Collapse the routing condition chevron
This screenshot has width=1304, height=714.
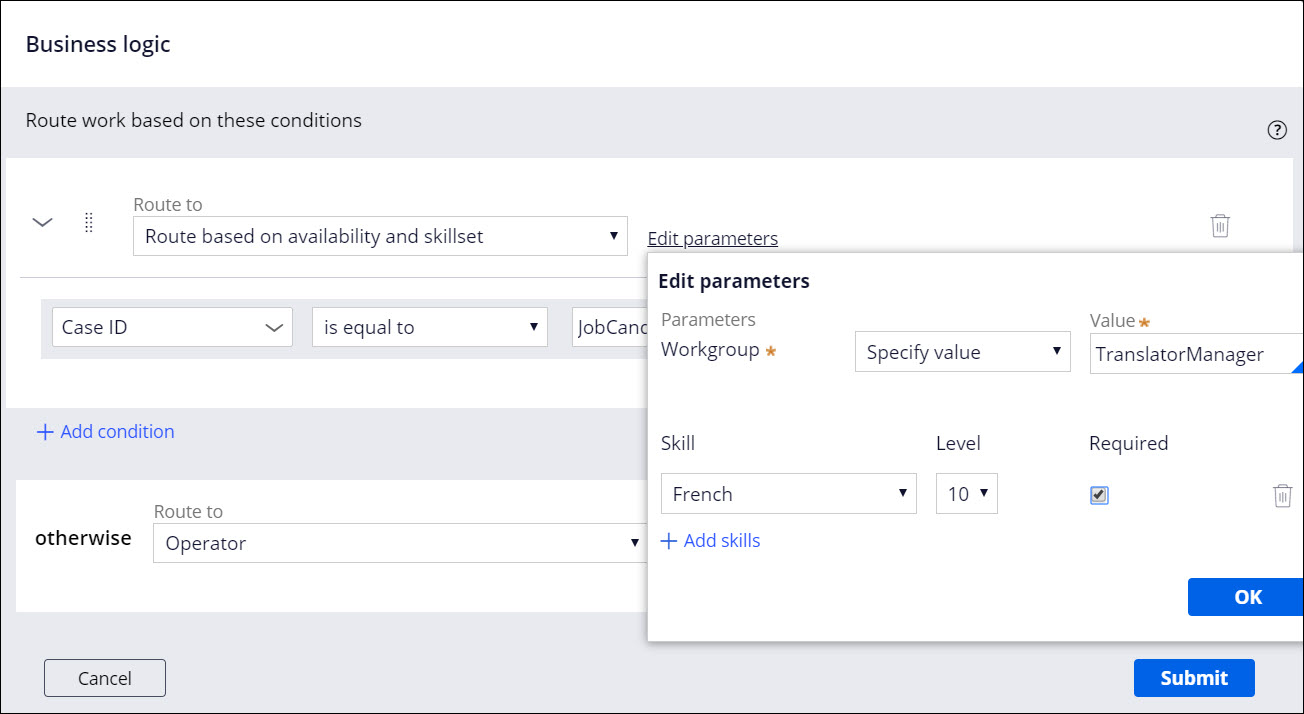click(43, 223)
